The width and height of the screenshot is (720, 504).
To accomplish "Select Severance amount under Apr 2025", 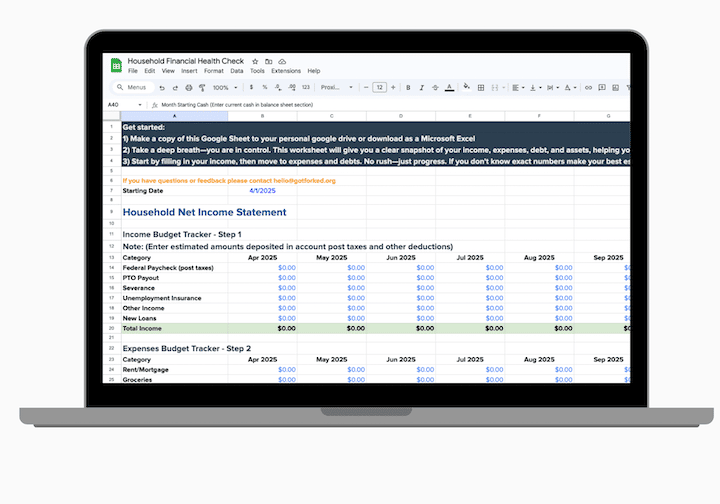I will click(x=263, y=288).
